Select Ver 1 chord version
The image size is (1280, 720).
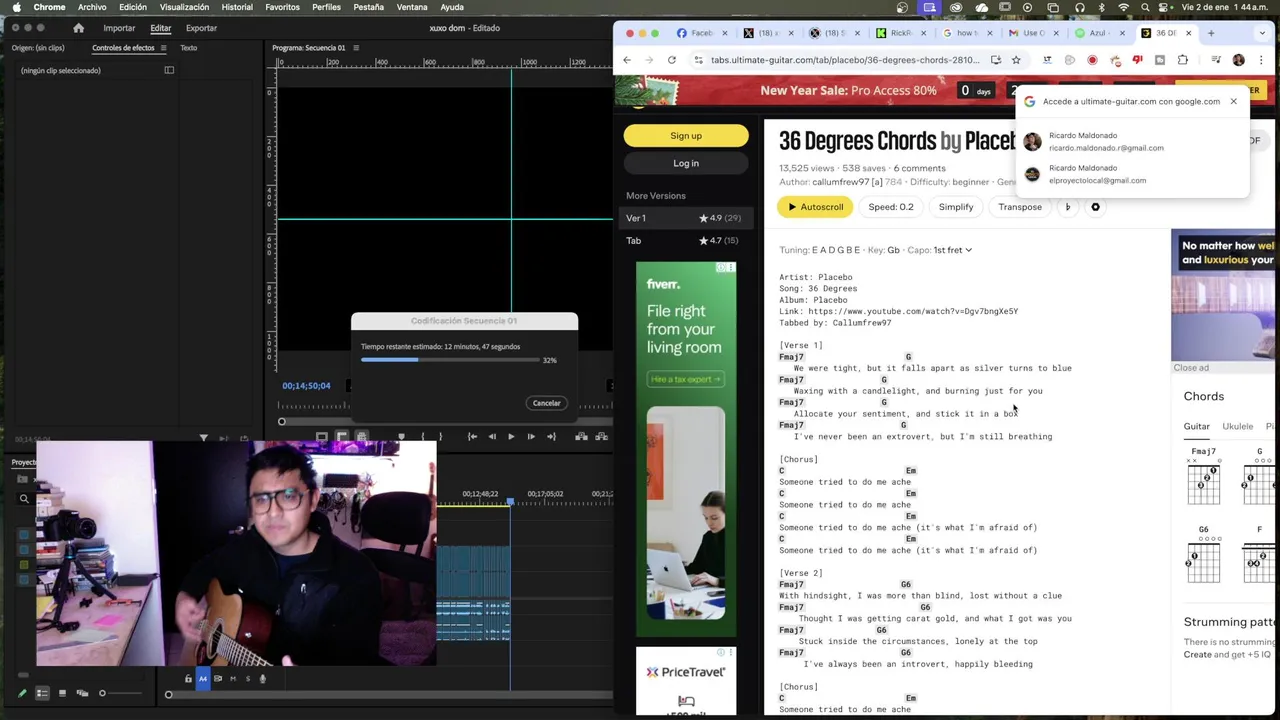tap(685, 218)
